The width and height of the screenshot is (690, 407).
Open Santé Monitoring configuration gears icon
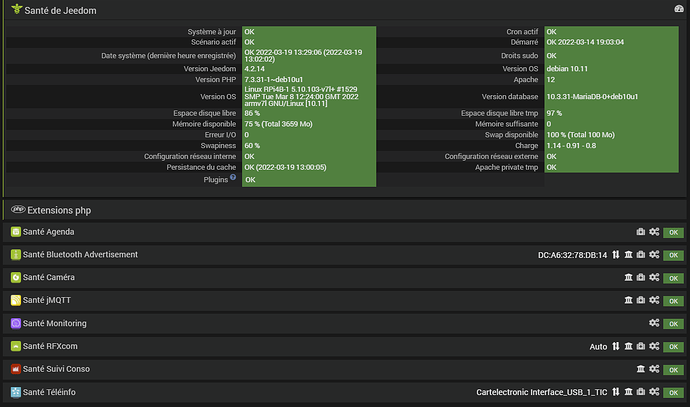click(654, 323)
